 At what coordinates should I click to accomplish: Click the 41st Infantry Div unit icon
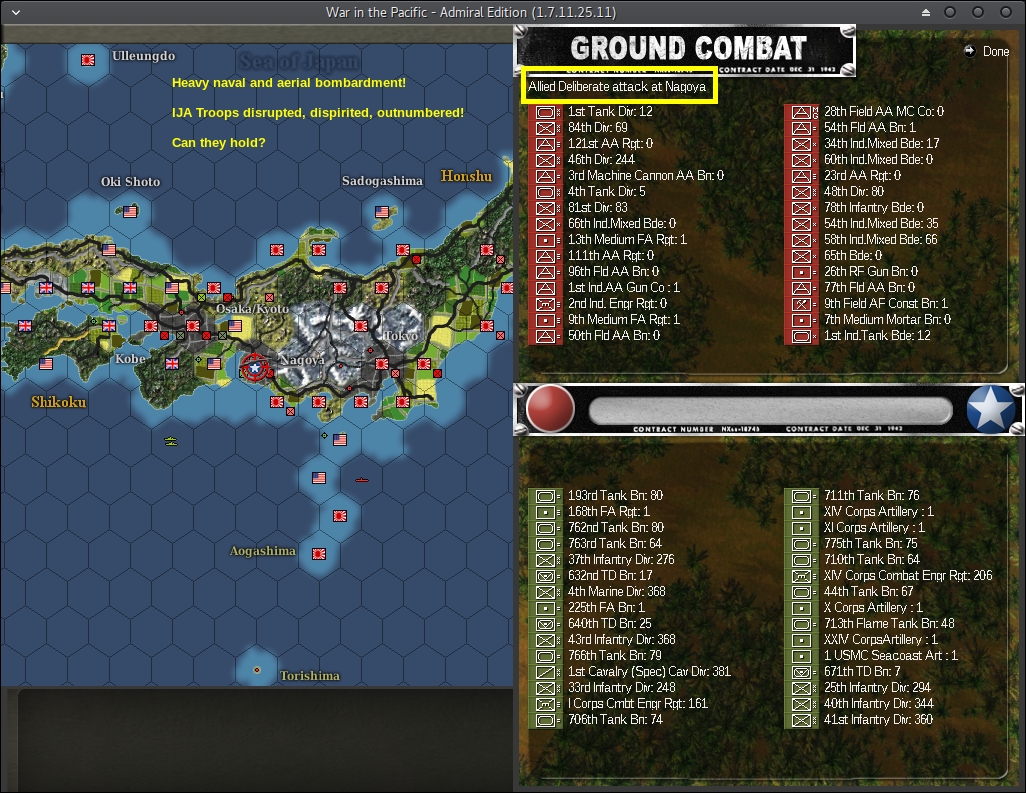pos(801,720)
